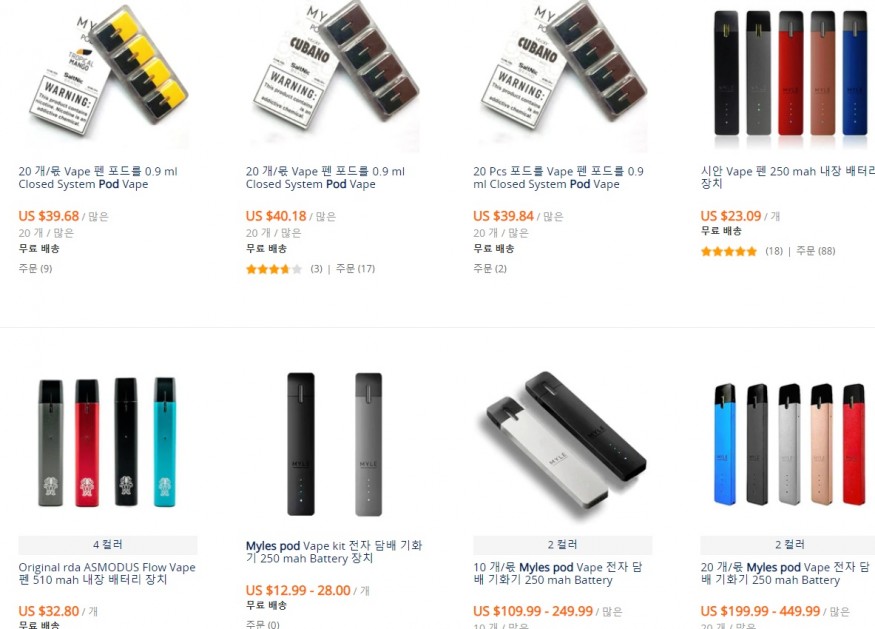View the five-star rating with 18 reviews
This screenshot has height=629, width=875.
pyautogui.click(x=729, y=251)
